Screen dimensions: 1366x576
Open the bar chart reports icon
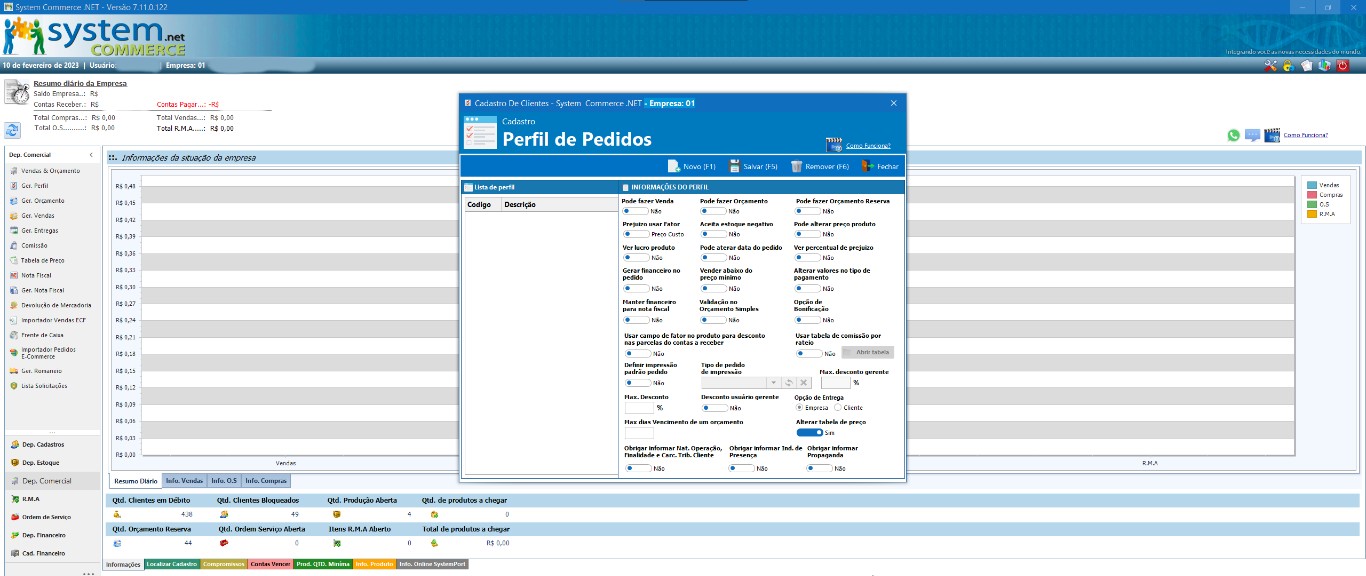pos(1324,66)
